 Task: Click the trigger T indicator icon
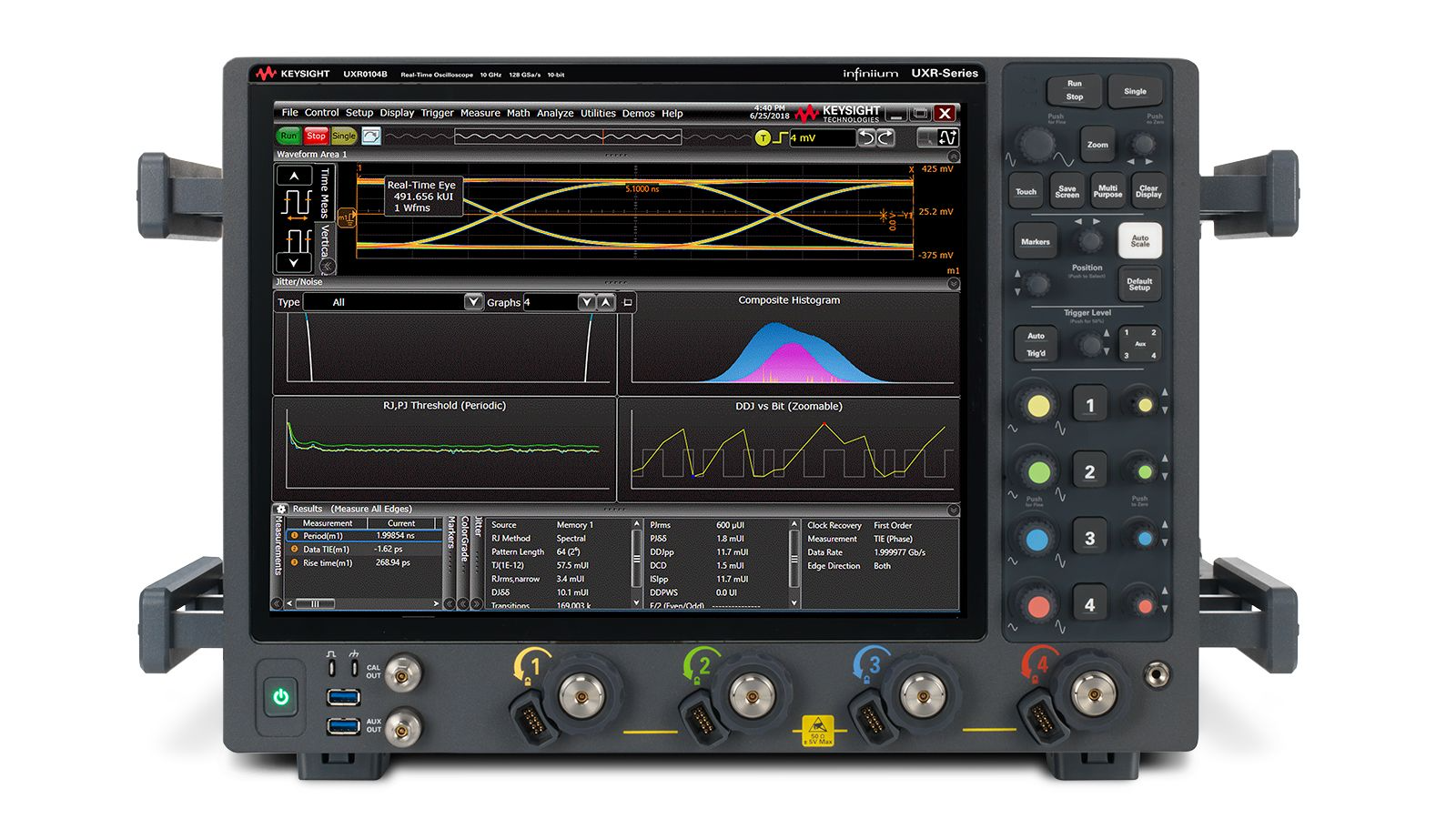pos(763,138)
